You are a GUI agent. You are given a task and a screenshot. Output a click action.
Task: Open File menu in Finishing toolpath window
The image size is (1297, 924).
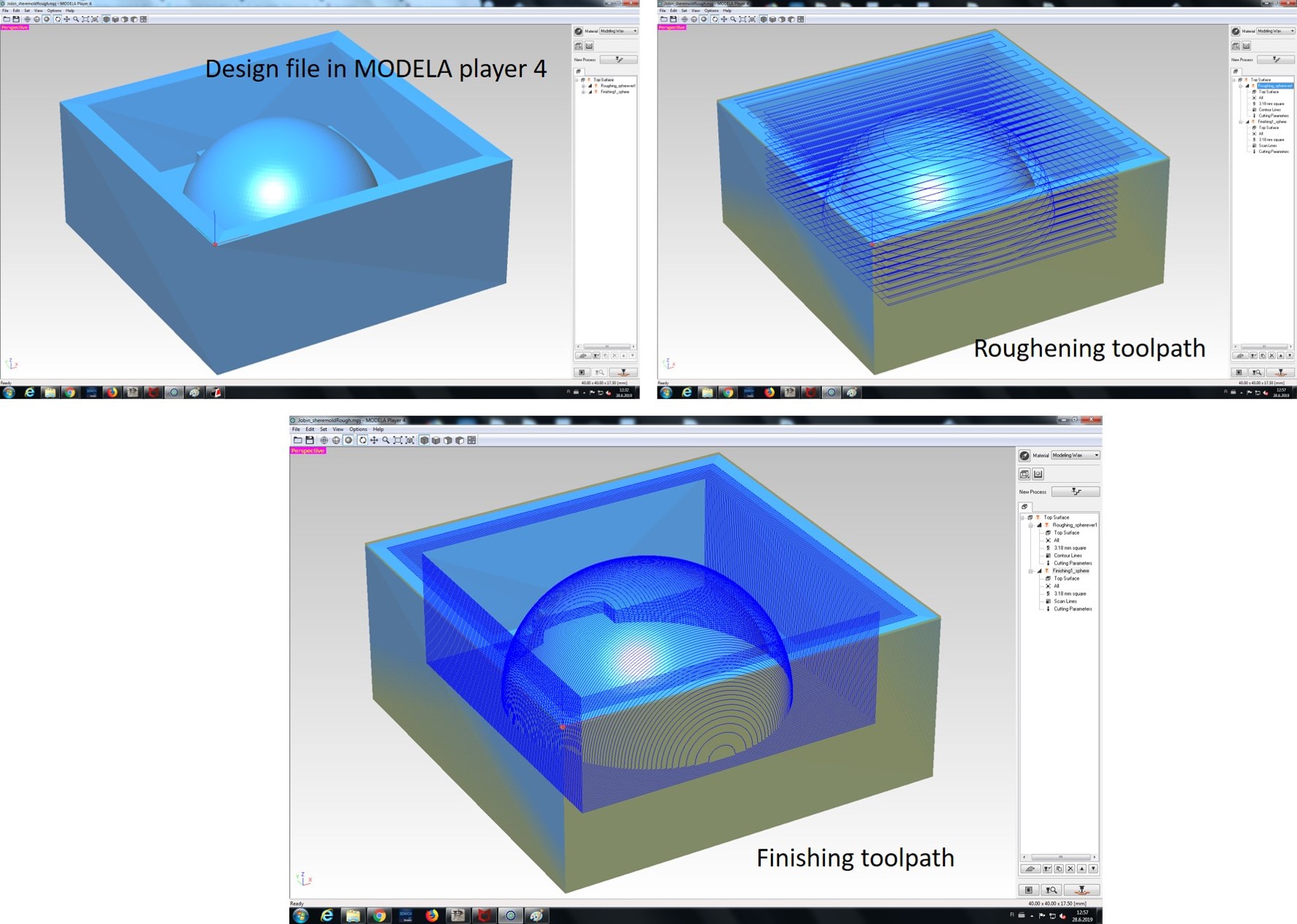[296, 429]
